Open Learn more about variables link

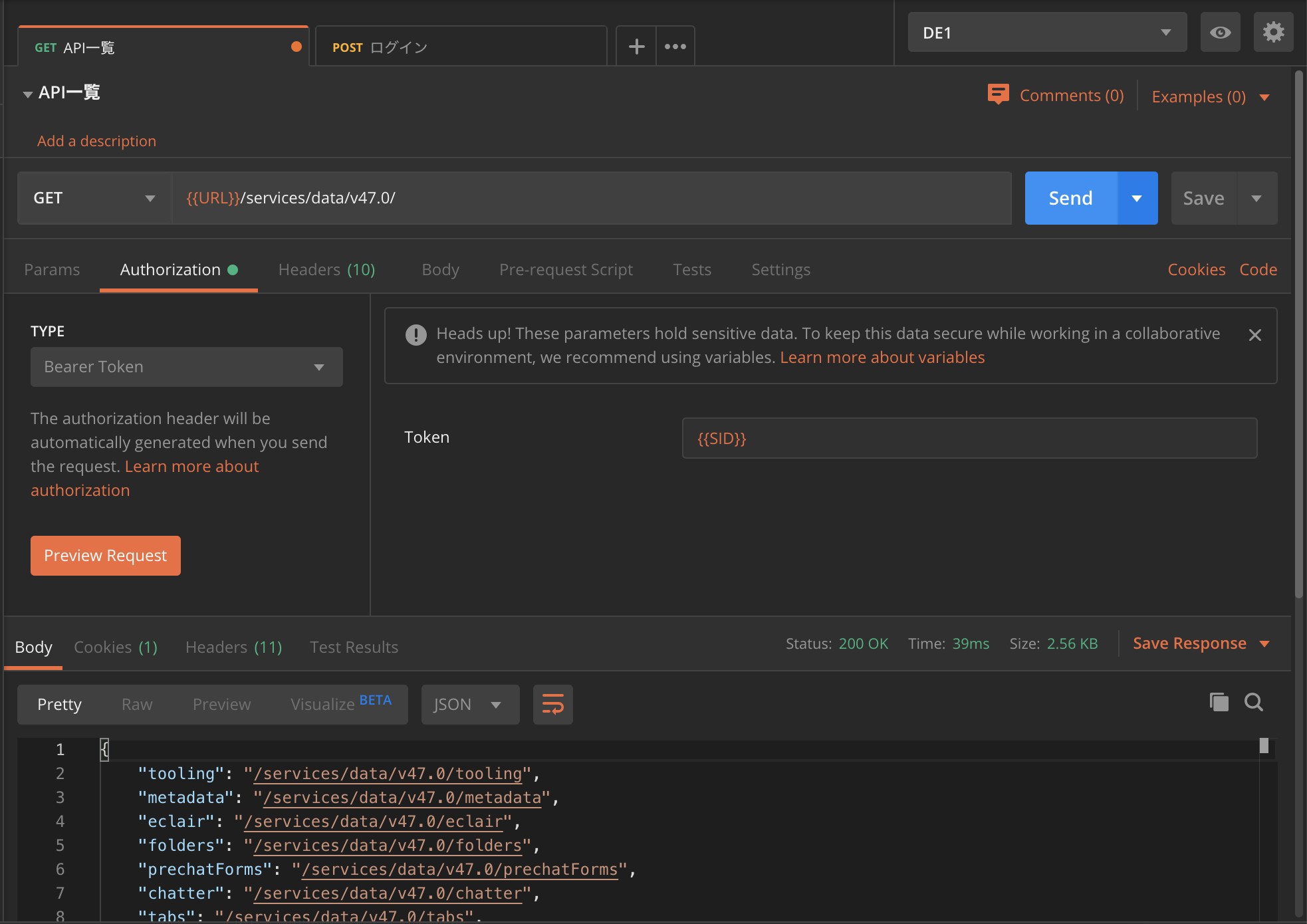point(882,358)
